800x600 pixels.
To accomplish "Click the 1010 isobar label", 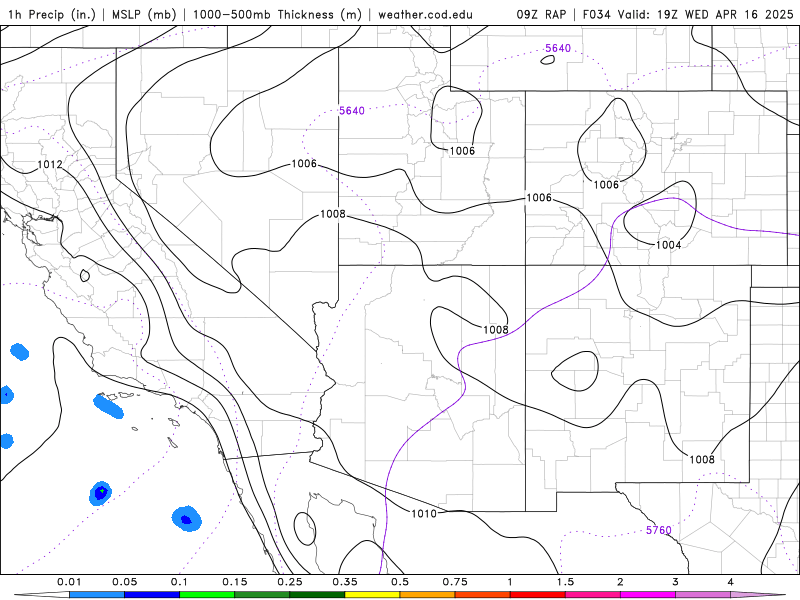I will [424, 513].
